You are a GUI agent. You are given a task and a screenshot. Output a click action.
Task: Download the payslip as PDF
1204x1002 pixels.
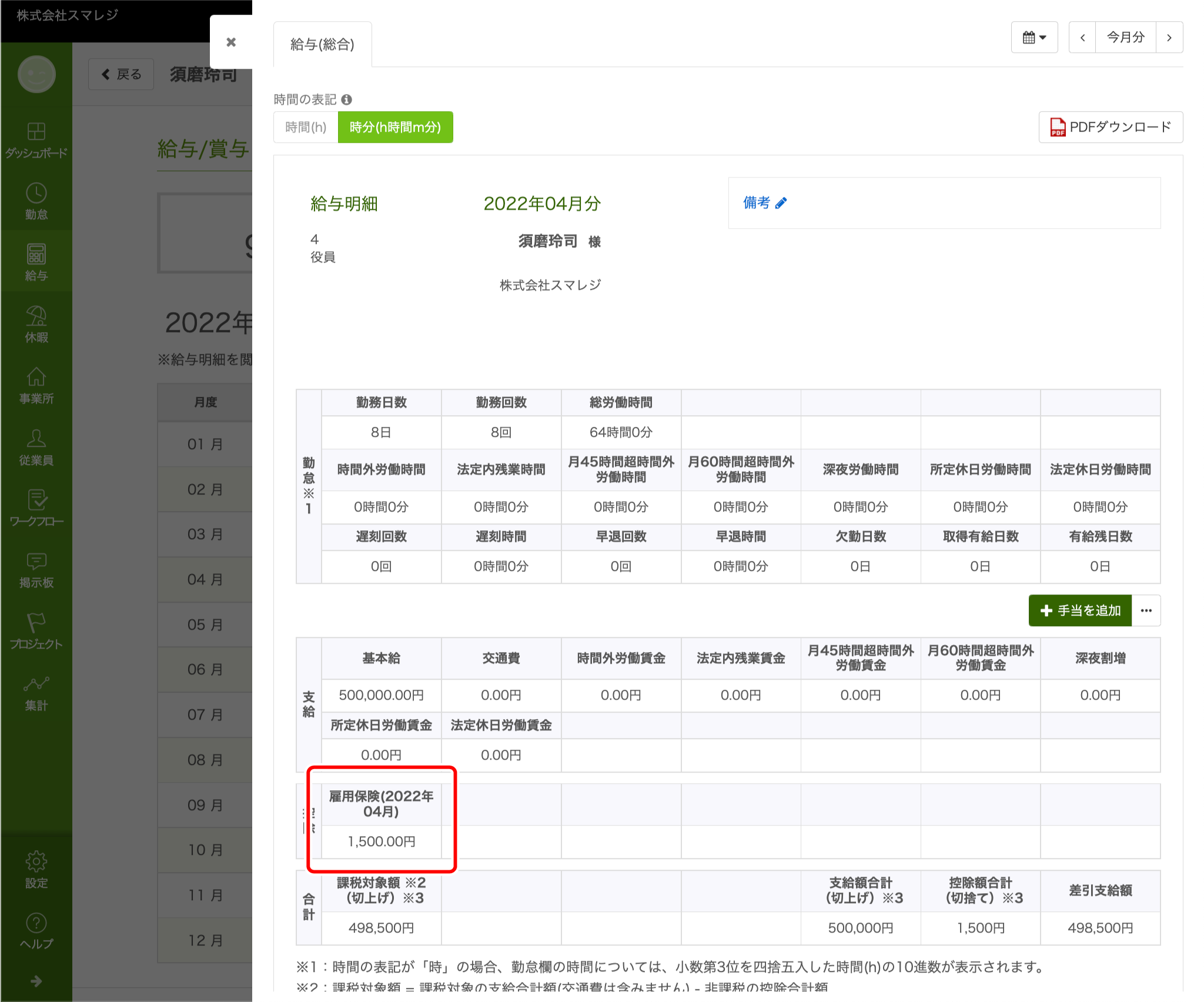tap(1111, 127)
